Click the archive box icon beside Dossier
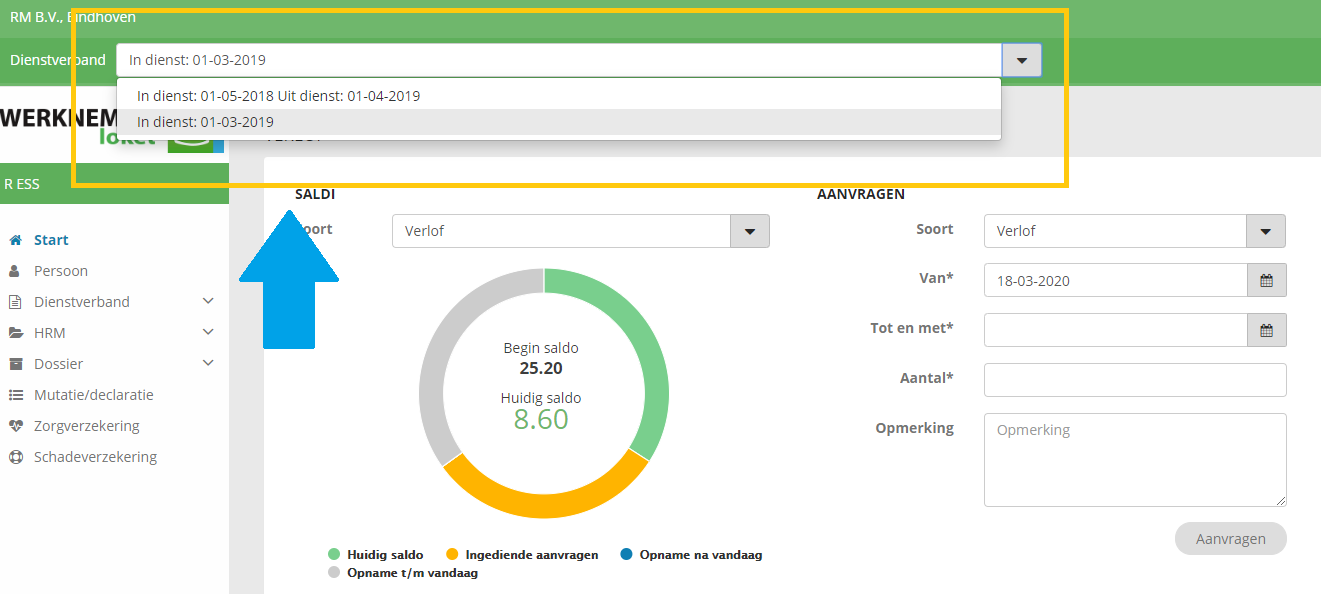 (15, 364)
